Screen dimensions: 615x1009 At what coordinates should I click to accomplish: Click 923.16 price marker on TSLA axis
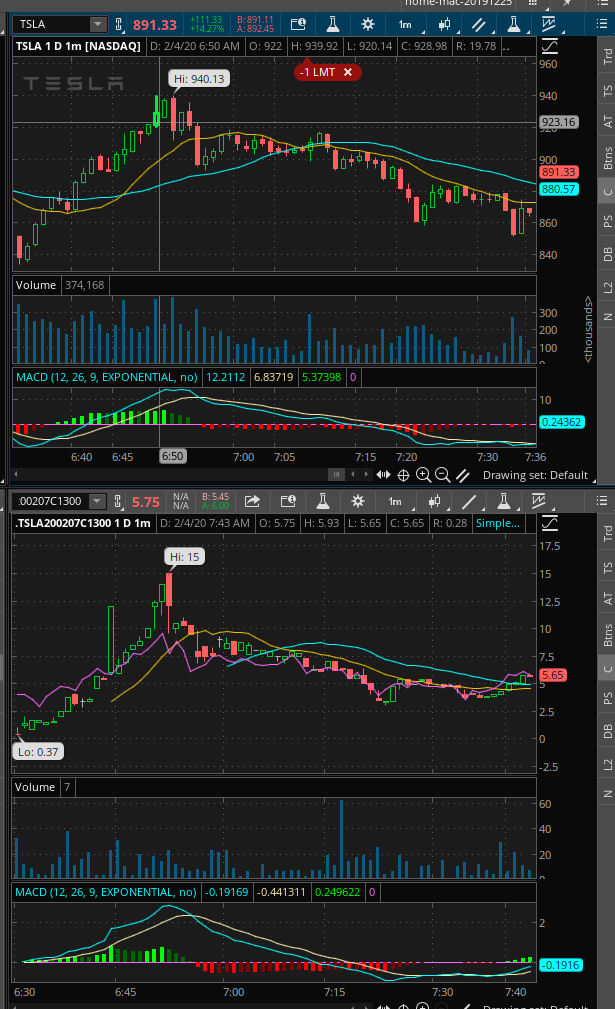558,122
